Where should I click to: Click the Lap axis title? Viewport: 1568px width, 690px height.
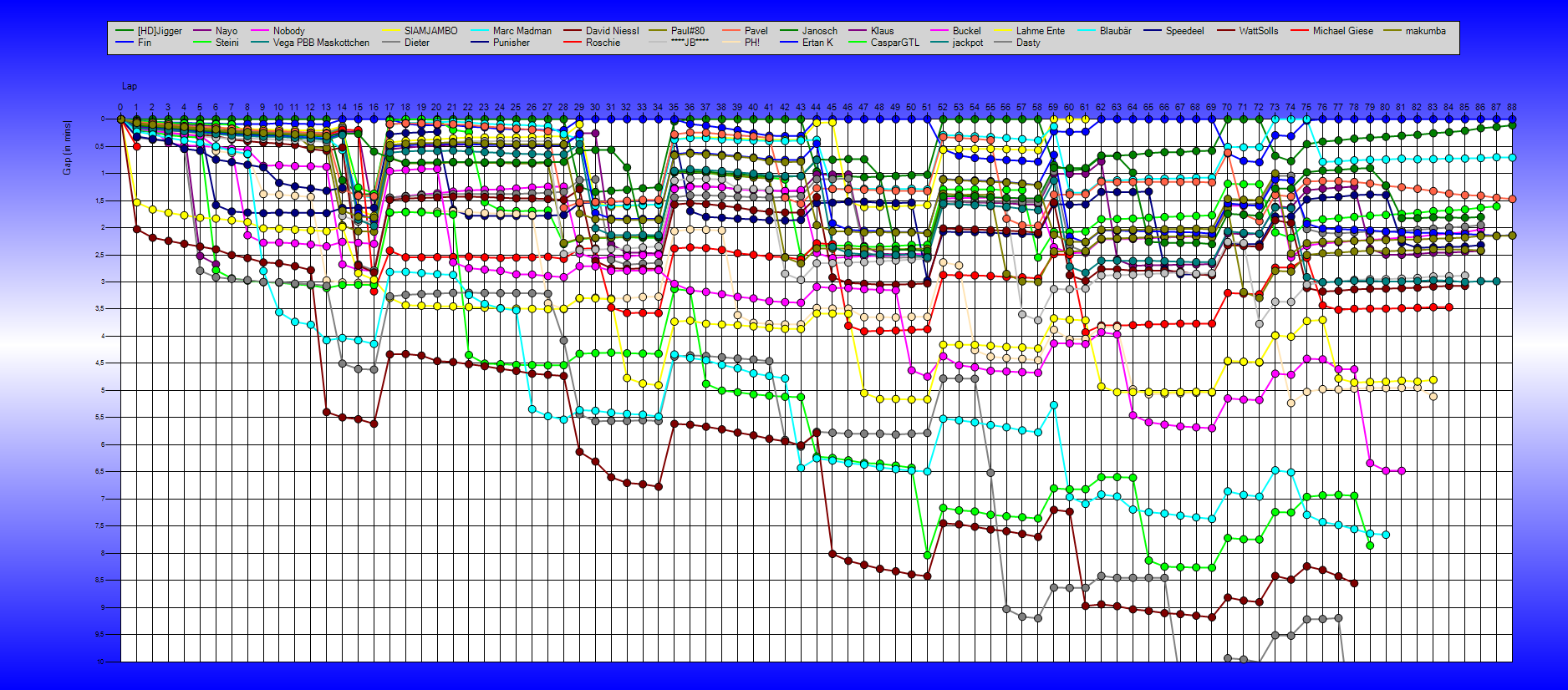(130, 86)
